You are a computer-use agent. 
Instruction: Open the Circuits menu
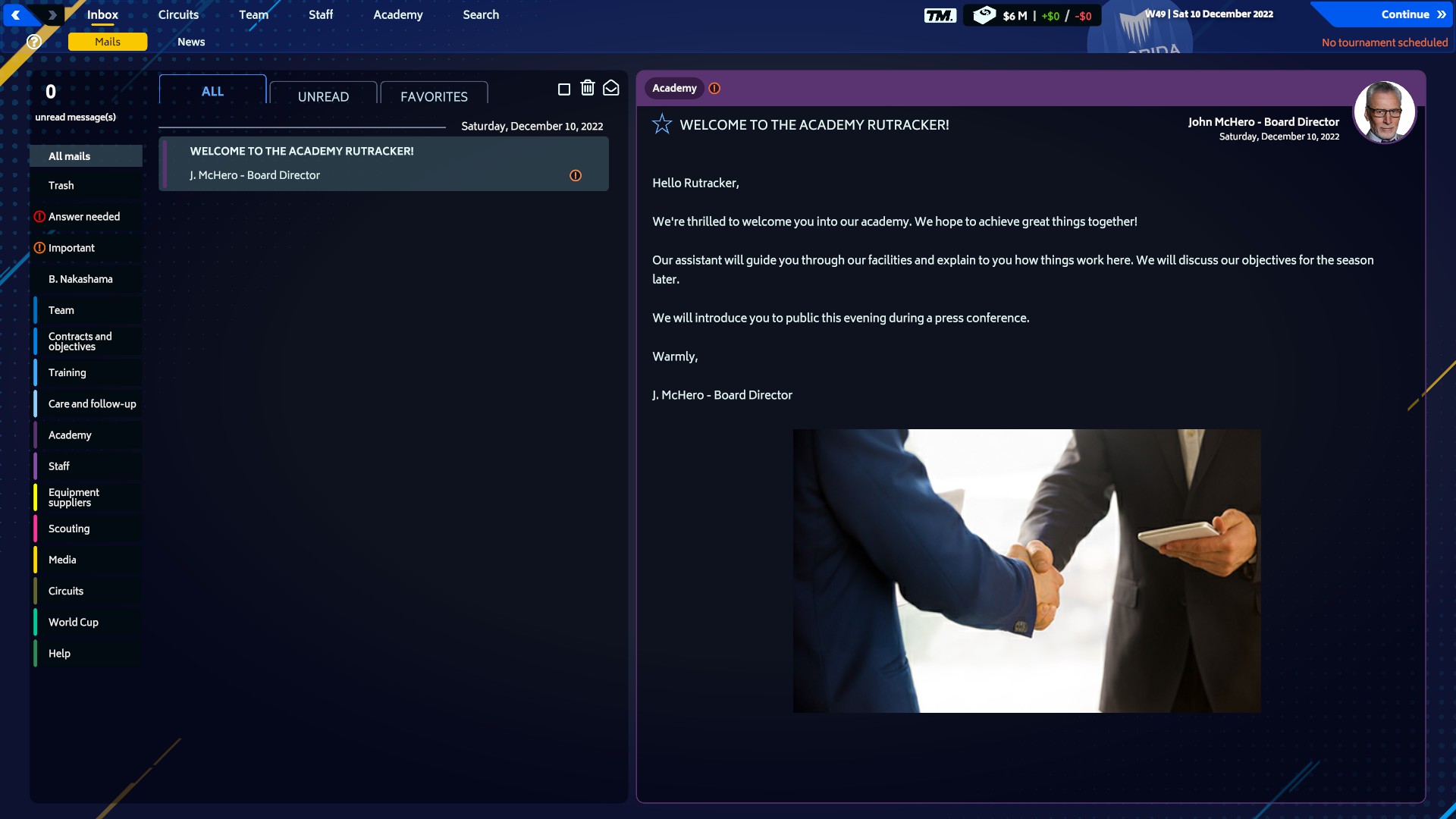178,14
